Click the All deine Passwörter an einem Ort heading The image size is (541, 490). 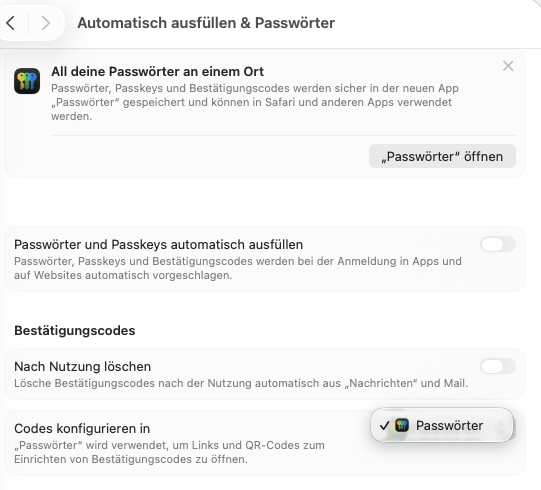tap(157, 71)
